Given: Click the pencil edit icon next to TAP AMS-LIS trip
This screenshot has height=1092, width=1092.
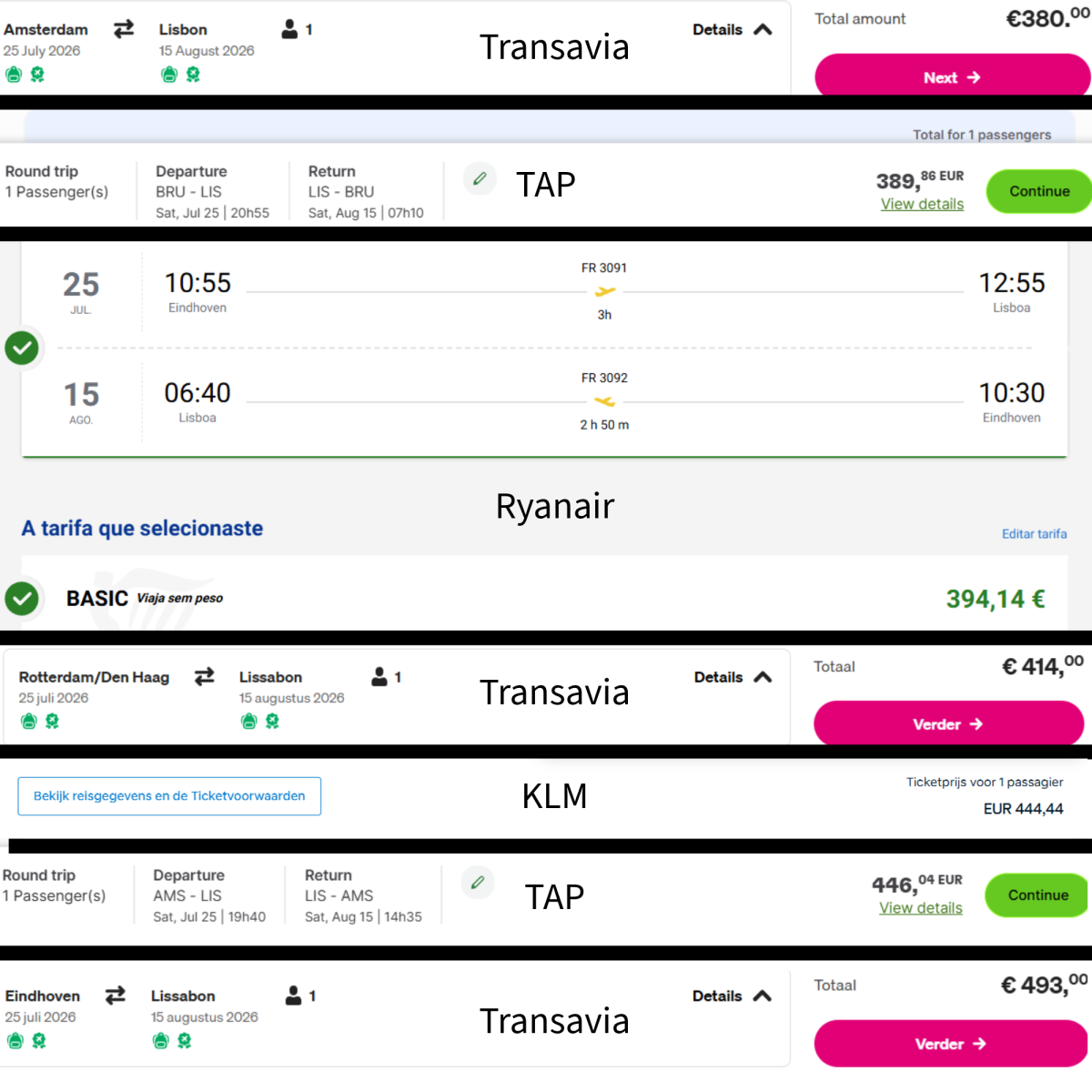Looking at the screenshot, I should click(478, 882).
